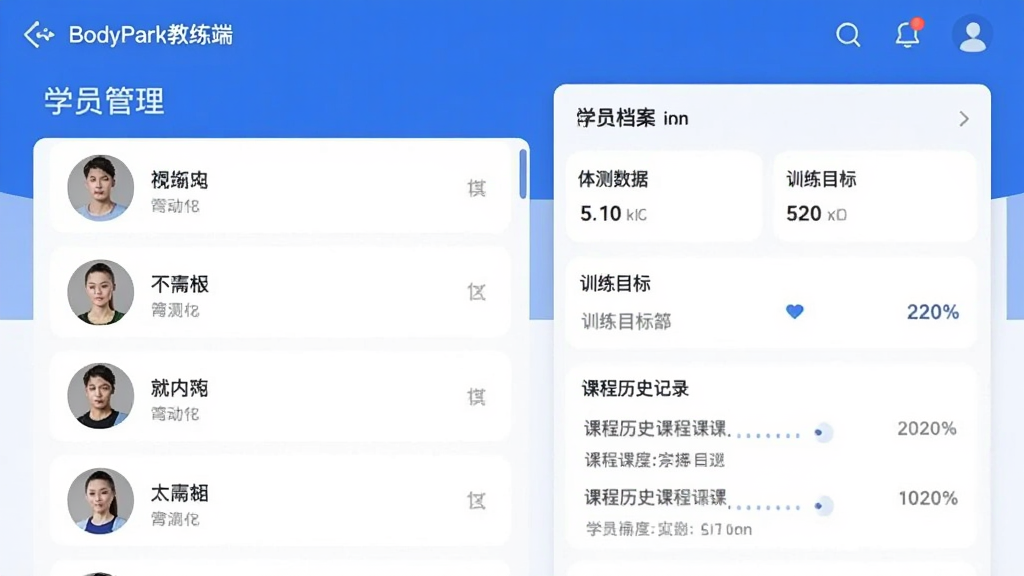Open 不需根 avatar photo
The height and width of the screenshot is (576, 1024).
point(101,292)
